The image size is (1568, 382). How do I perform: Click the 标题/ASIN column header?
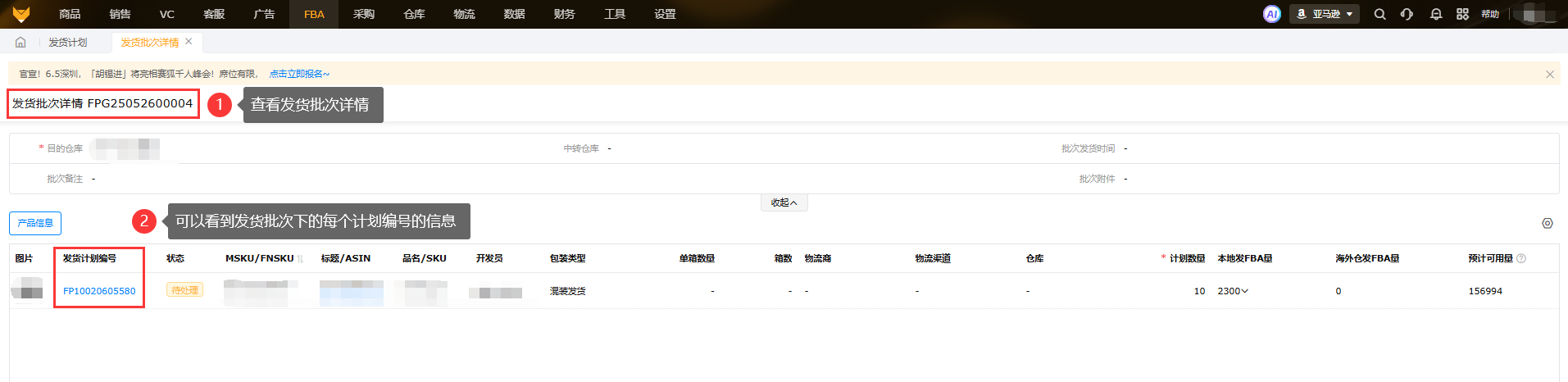point(346,258)
